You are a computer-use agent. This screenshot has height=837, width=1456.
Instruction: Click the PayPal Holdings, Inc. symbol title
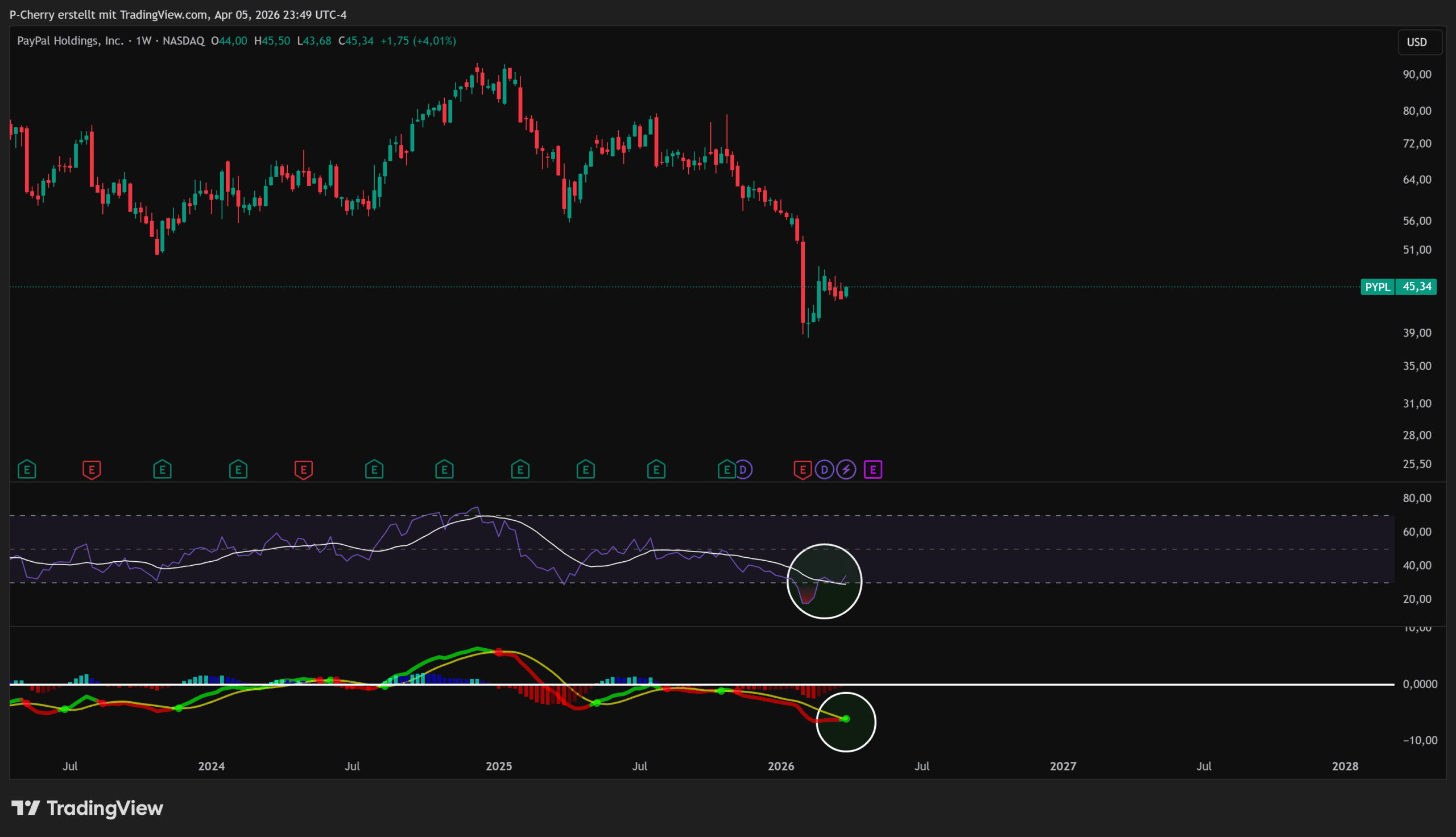[69, 41]
